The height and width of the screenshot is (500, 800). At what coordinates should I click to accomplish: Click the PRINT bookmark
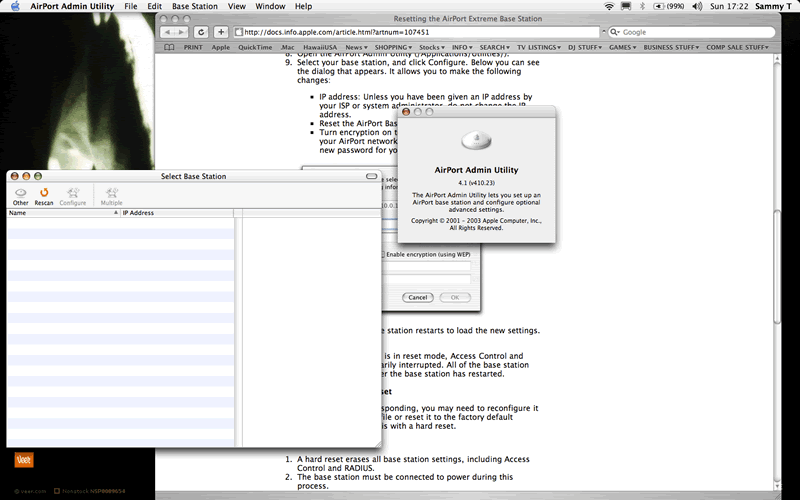click(193, 47)
